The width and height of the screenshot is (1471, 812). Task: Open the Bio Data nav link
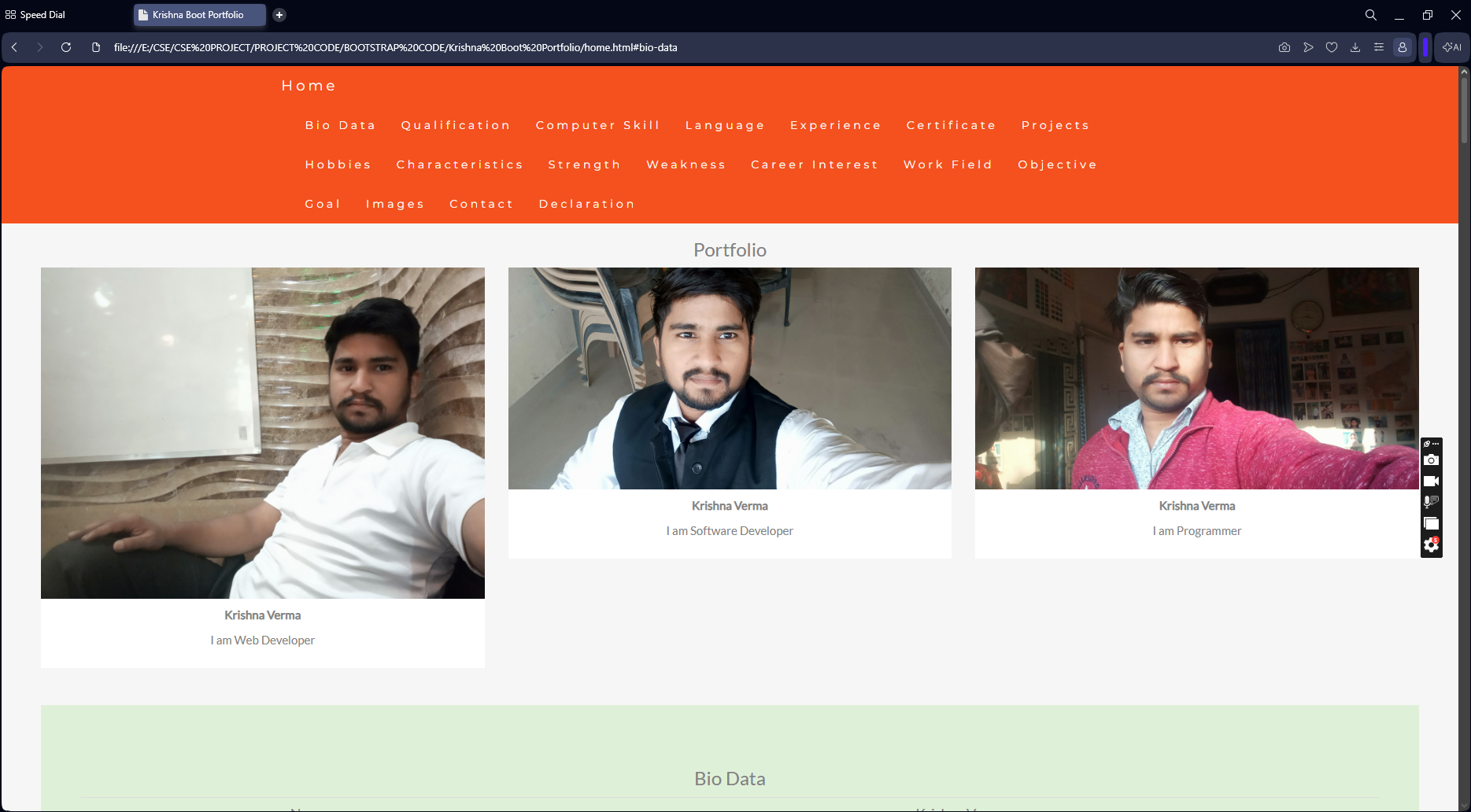click(x=341, y=125)
